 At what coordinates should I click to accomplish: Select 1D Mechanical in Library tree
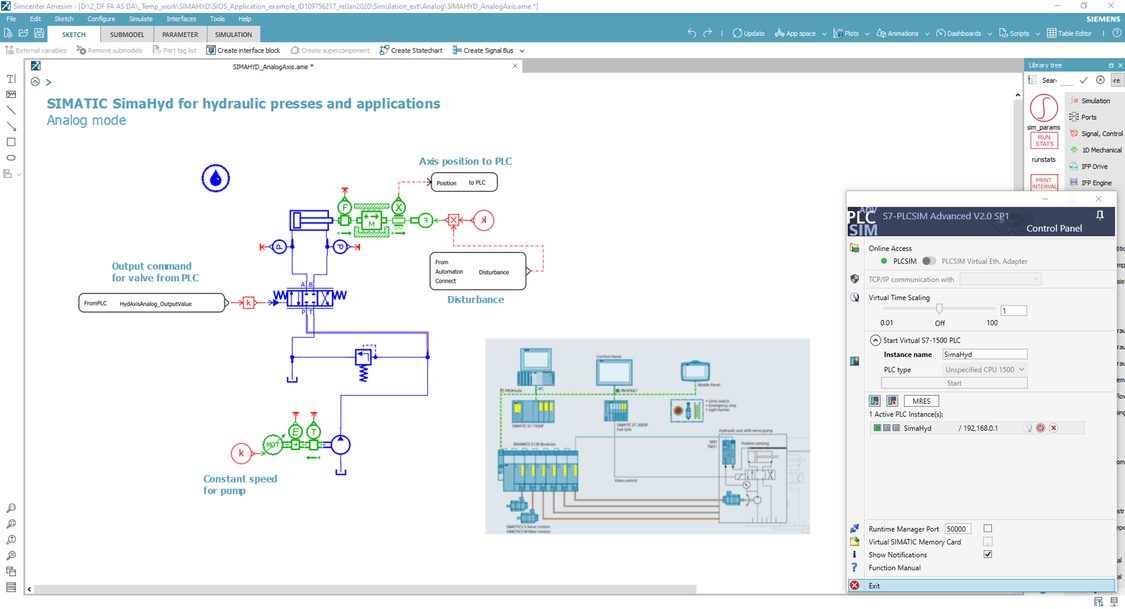click(1096, 150)
